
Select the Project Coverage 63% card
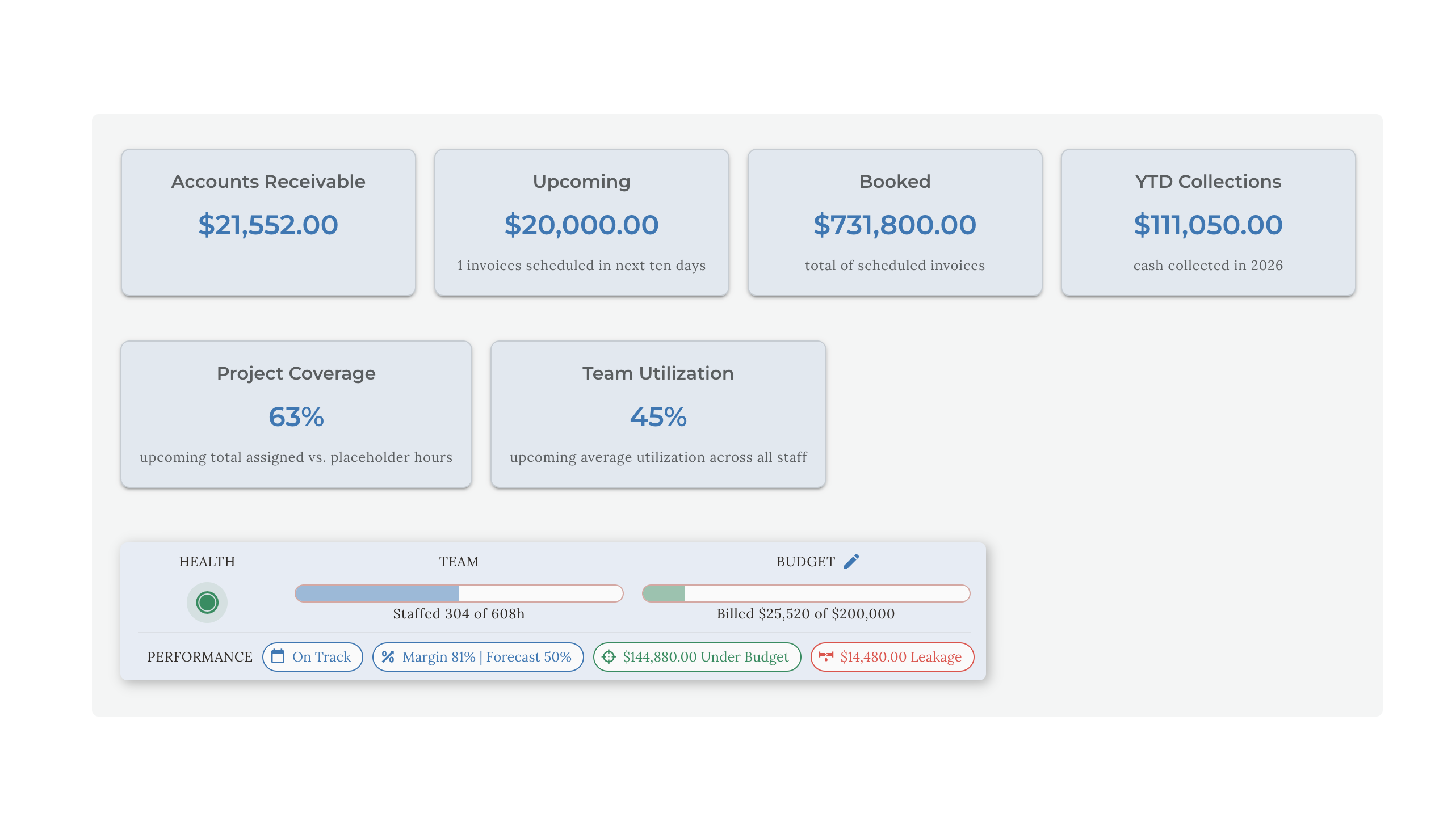(296, 415)
